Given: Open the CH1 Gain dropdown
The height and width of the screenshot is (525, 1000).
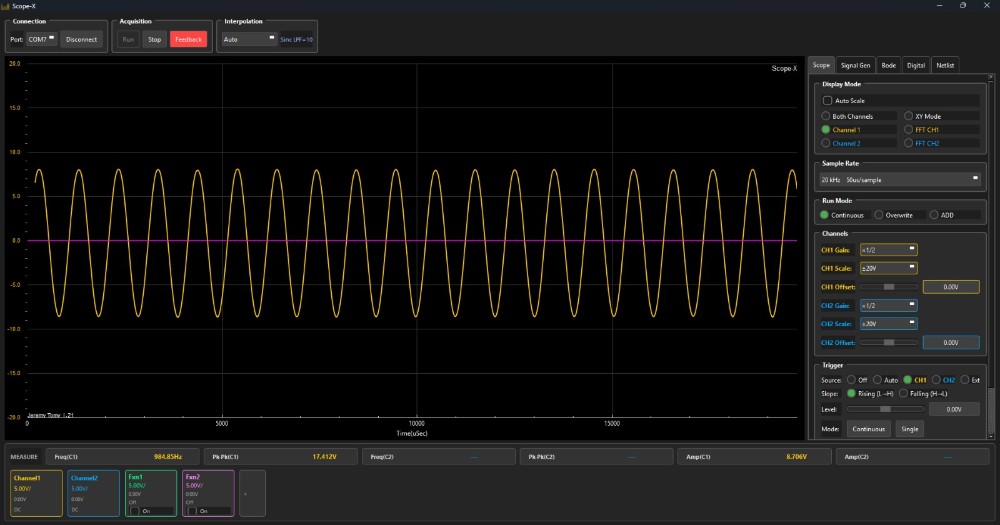Looking at the screenshot, I should (888, 250).
